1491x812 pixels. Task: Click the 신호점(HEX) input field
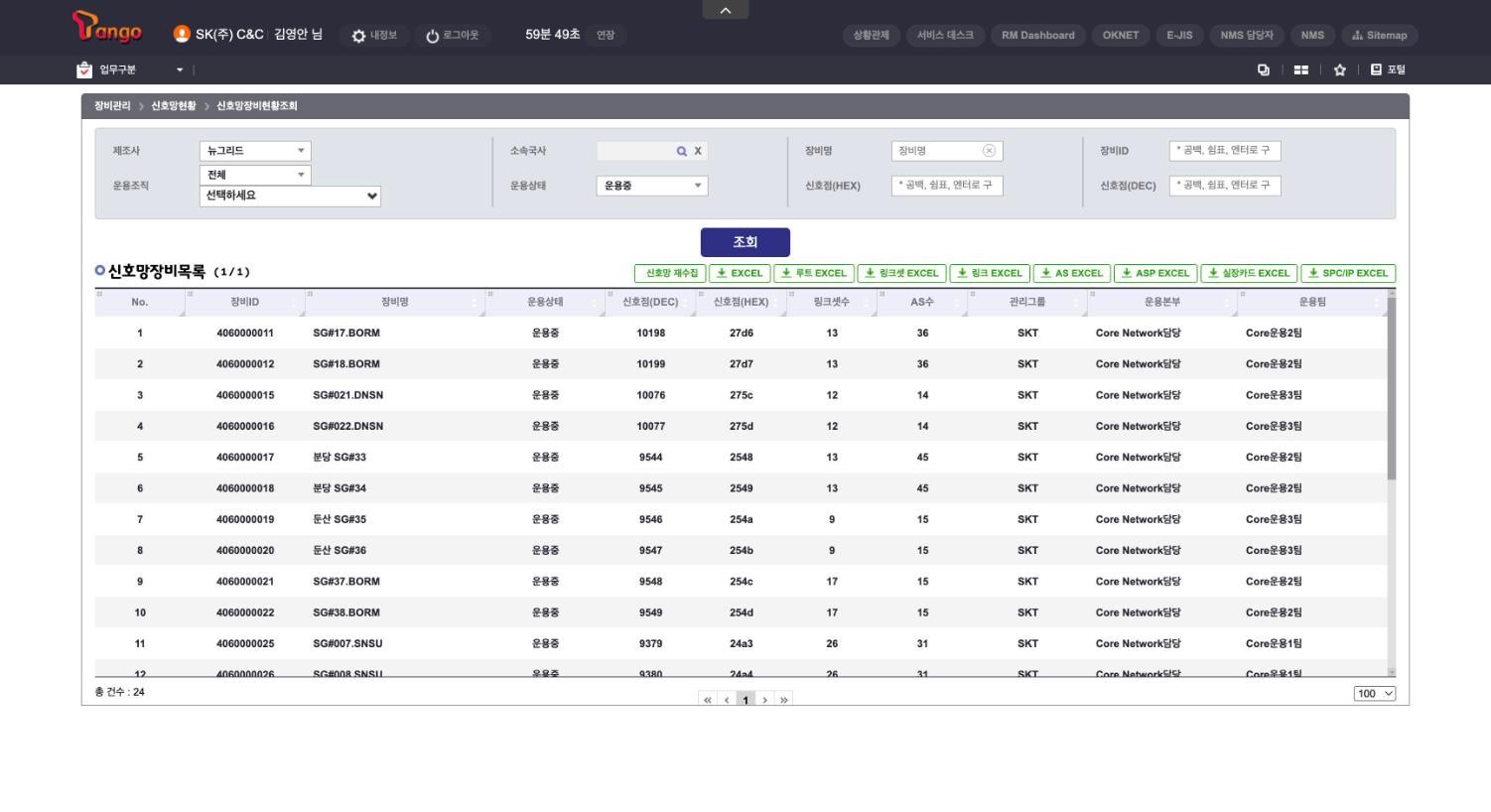pyautogui.click(x=947, y=186)
